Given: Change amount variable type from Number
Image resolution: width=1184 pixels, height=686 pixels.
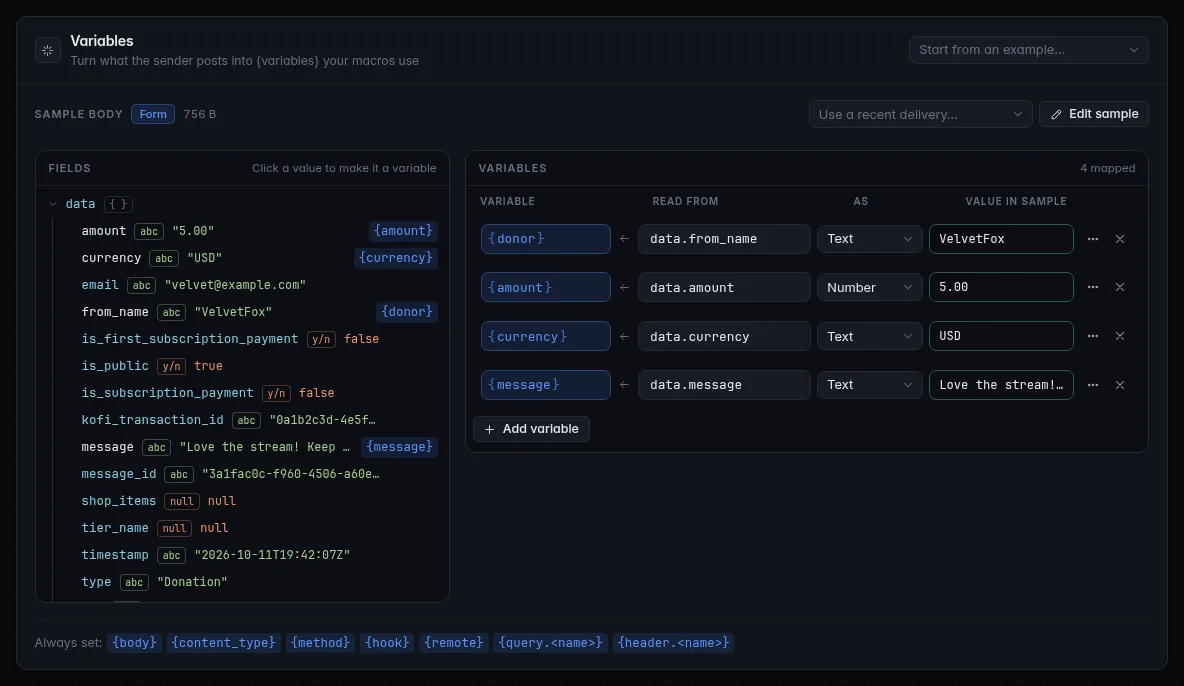Looking at the screenshot, I should (x=869, y=287).
